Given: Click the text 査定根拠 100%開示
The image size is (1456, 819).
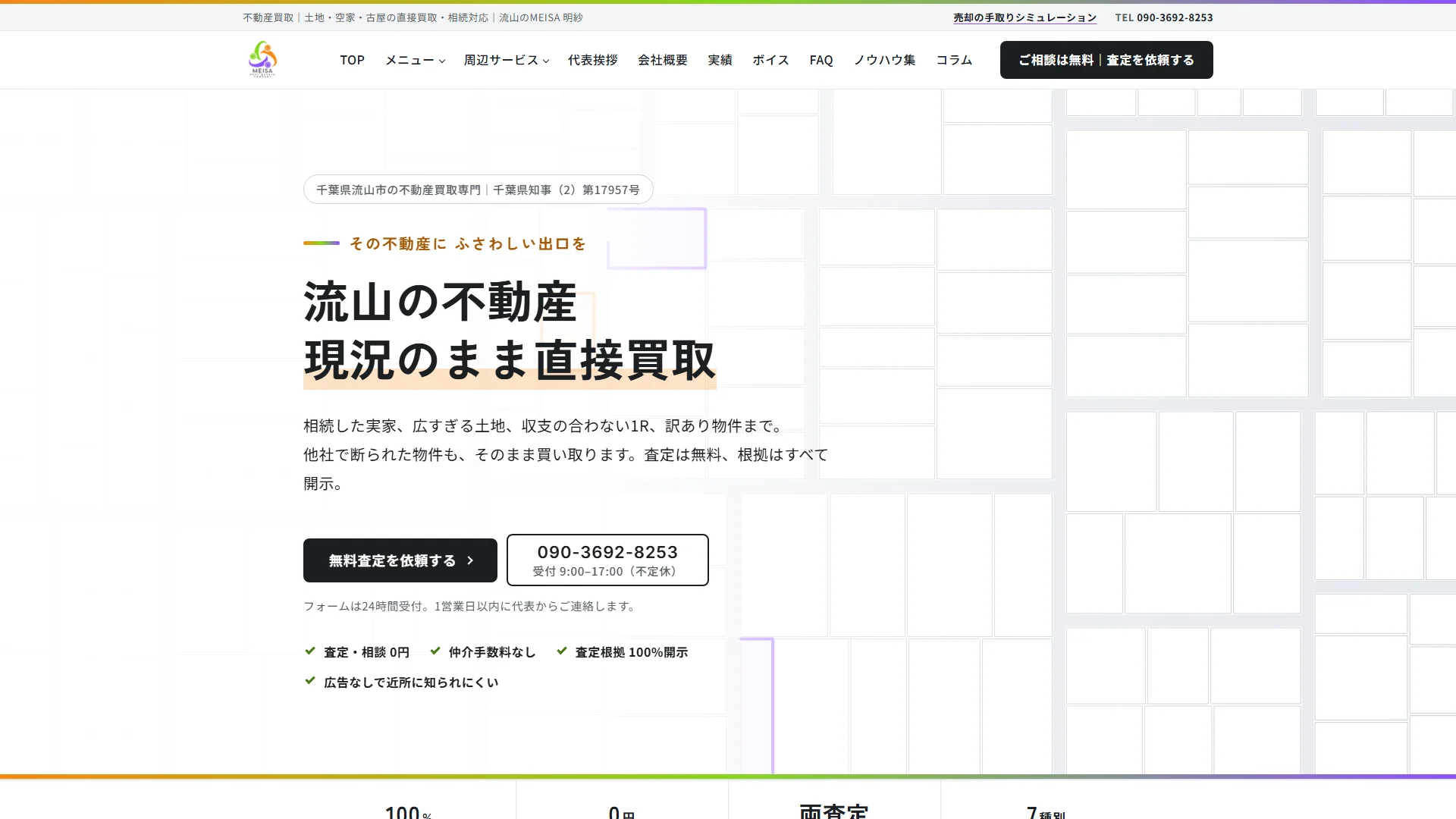Looking at the screenshot, I should pyautogui.click(x=632, y=652).
